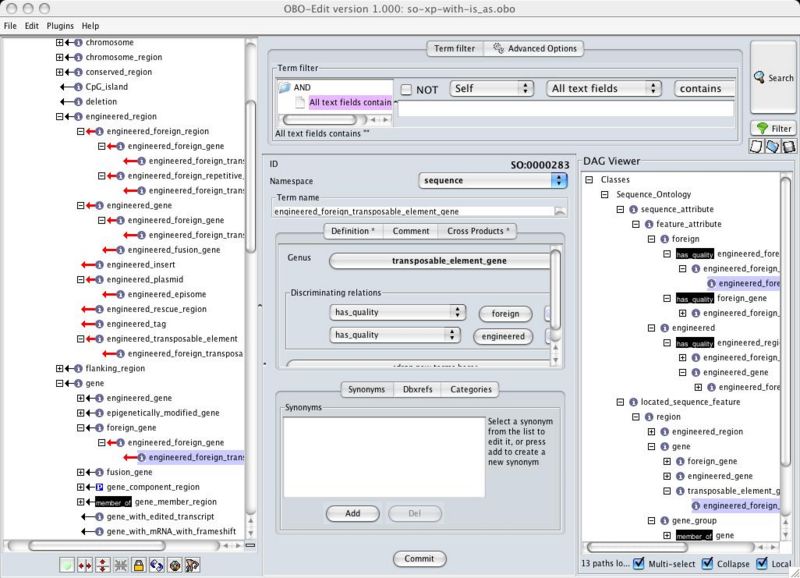Open the has_quality dropdown next to foreign

[397, 312]
